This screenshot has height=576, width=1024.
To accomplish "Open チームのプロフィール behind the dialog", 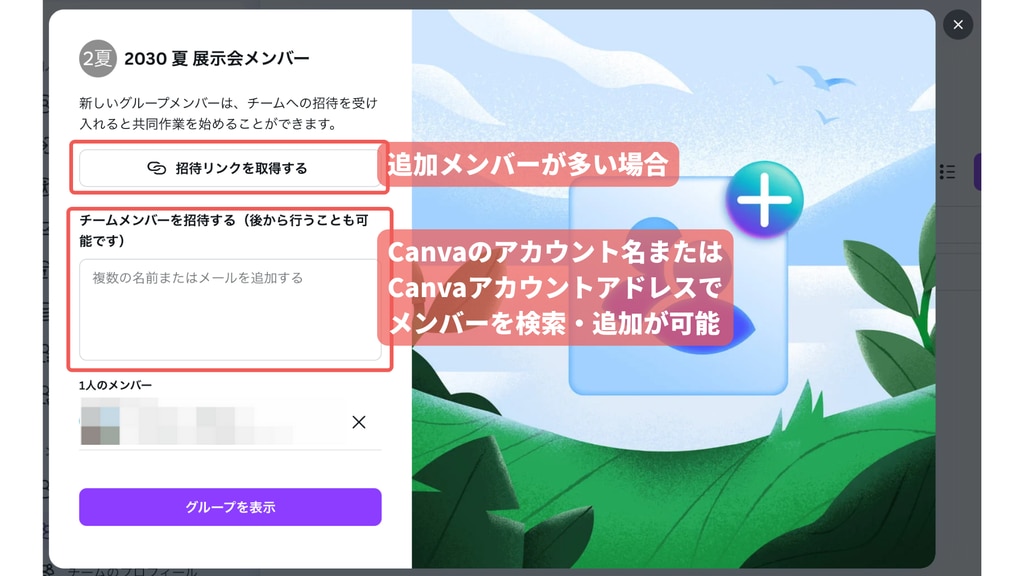I will pyautogui.click(x=132, y=572).
